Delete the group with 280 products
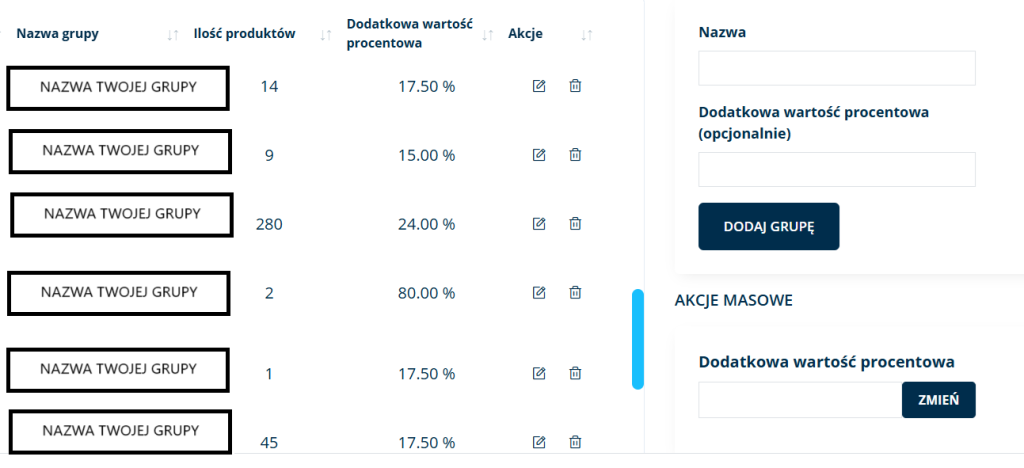 click(x=575, y=224)
